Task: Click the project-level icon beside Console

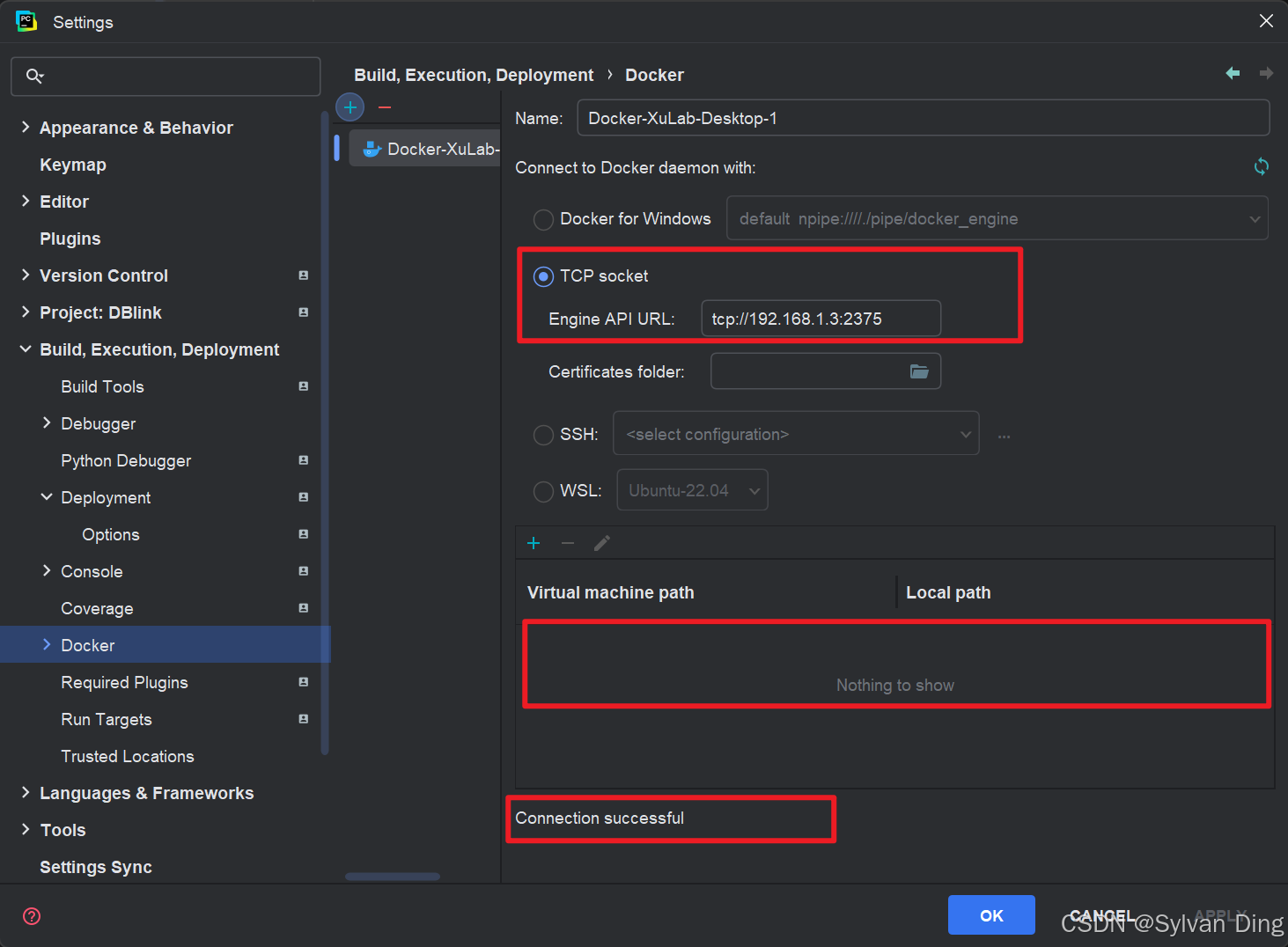Action: pos(303,571)
